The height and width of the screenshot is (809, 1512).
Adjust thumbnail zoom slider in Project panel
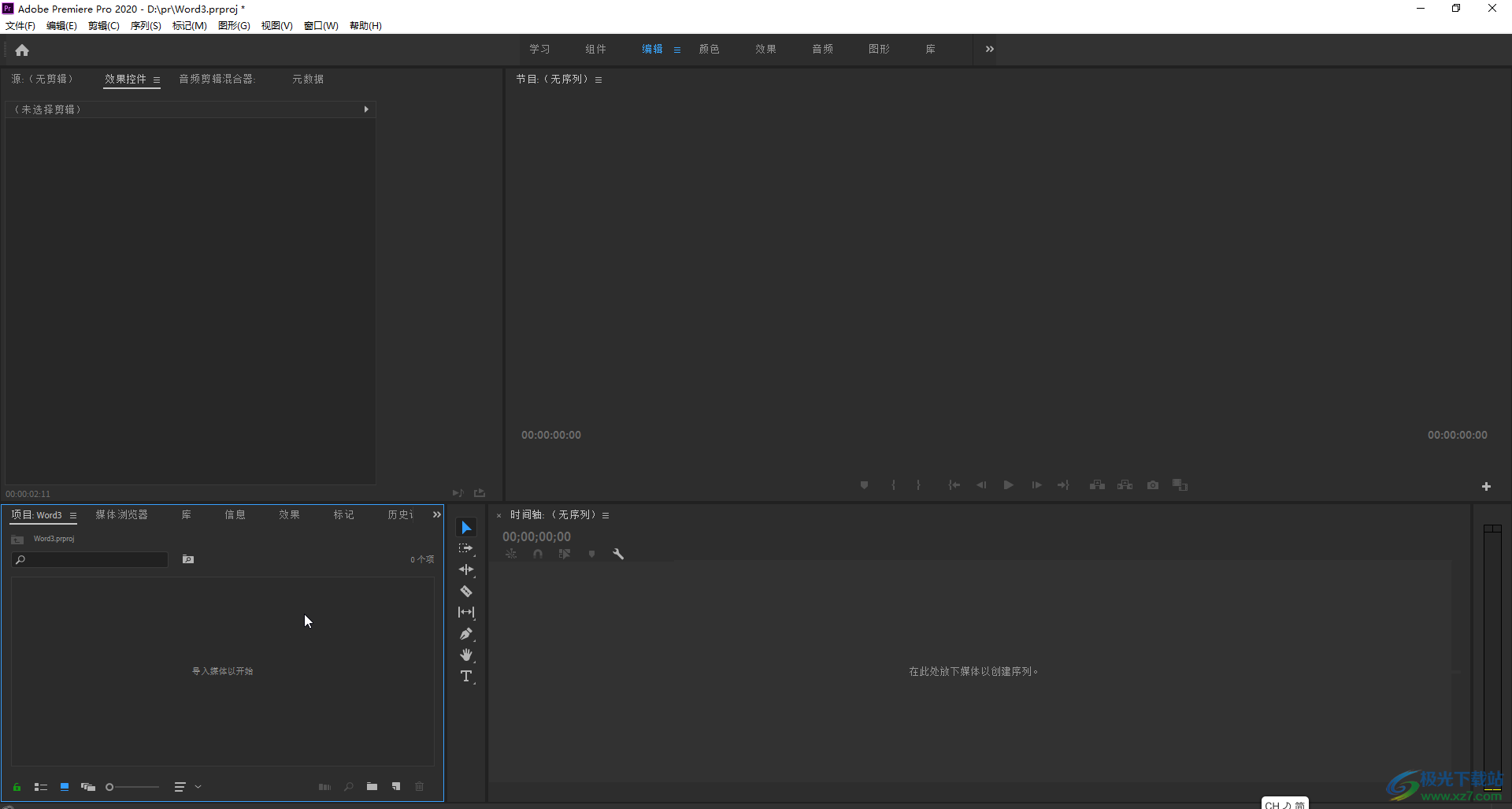(x=132, y=787)
